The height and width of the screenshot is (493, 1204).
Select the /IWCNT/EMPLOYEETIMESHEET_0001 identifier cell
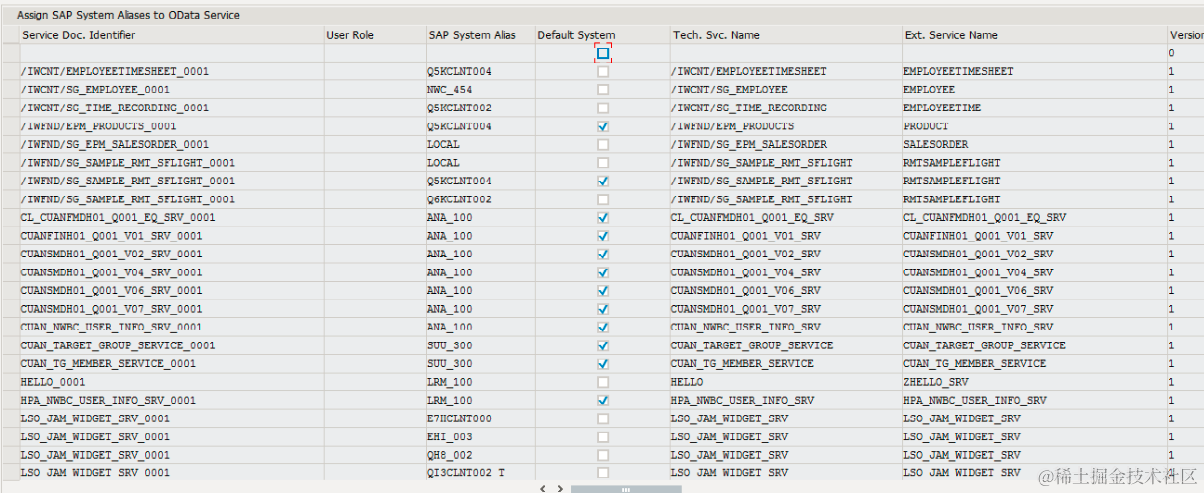[x=170, y=72]
